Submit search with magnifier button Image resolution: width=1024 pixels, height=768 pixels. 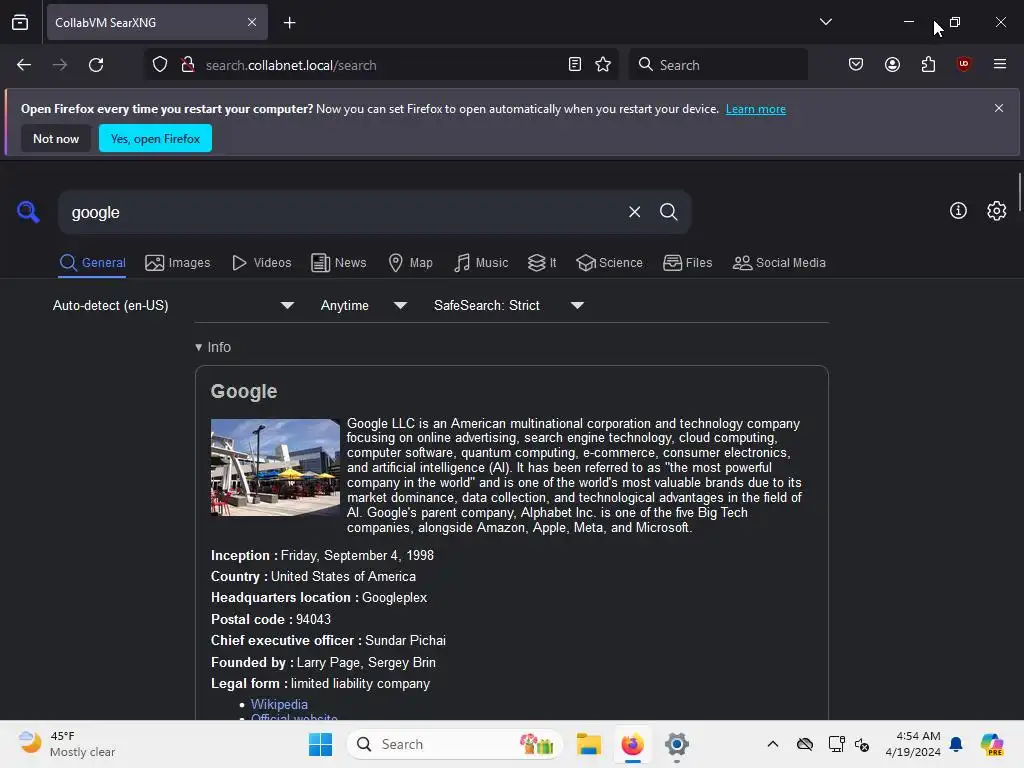[x=668, y=212]
